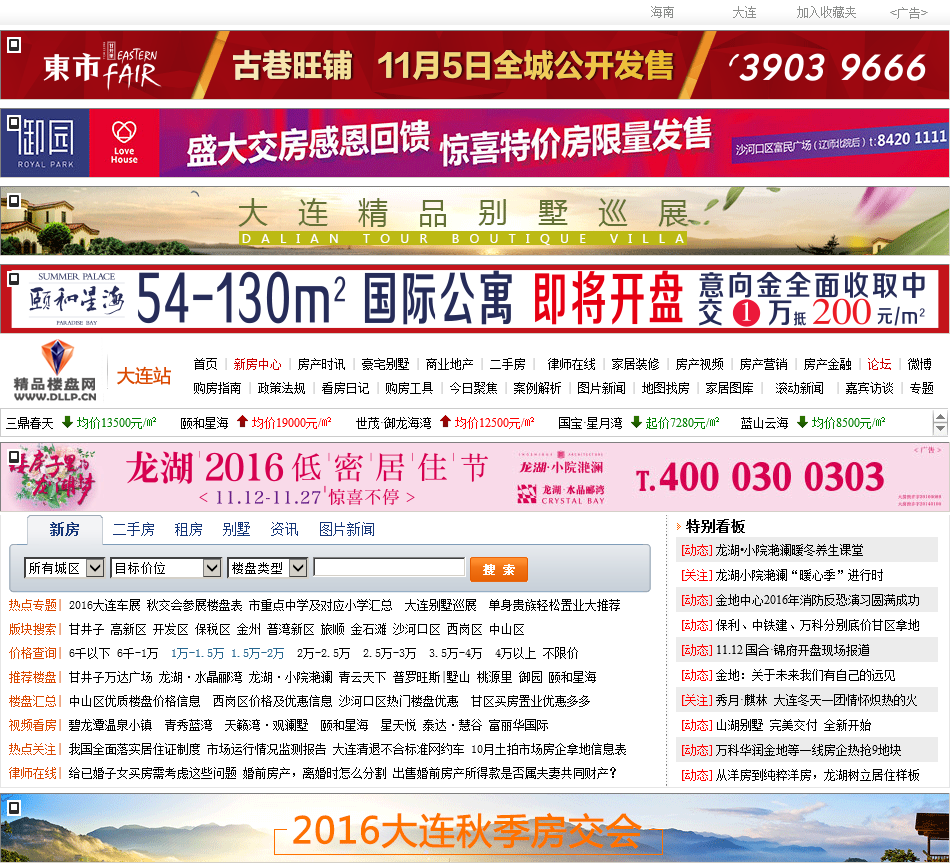
Task: Click the price ticker up stepper arrow
Action: [x=940, y=417]
